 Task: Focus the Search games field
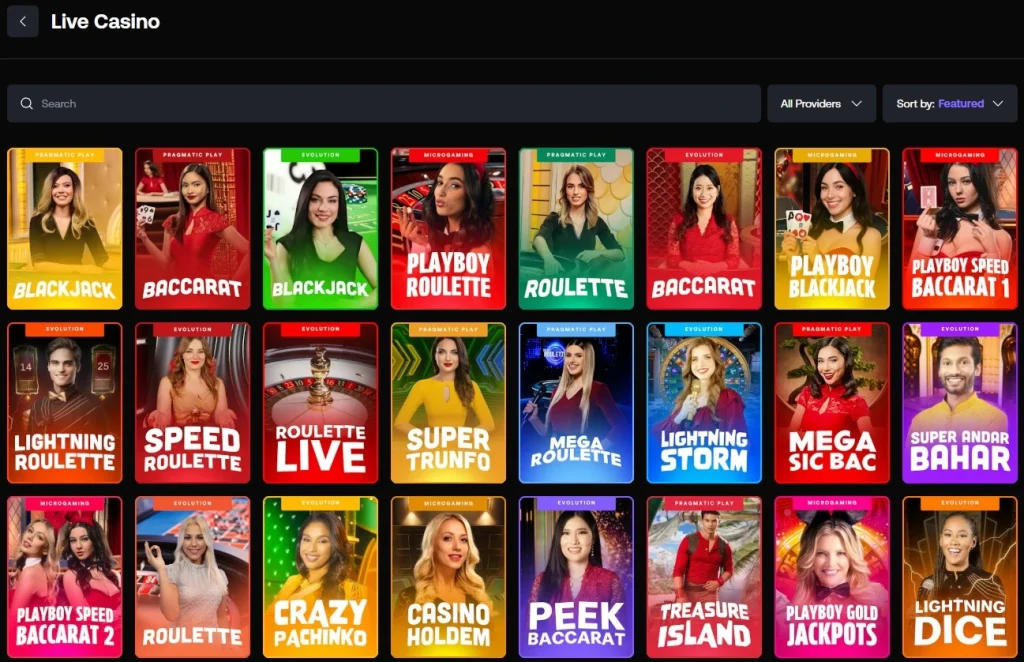384,103
